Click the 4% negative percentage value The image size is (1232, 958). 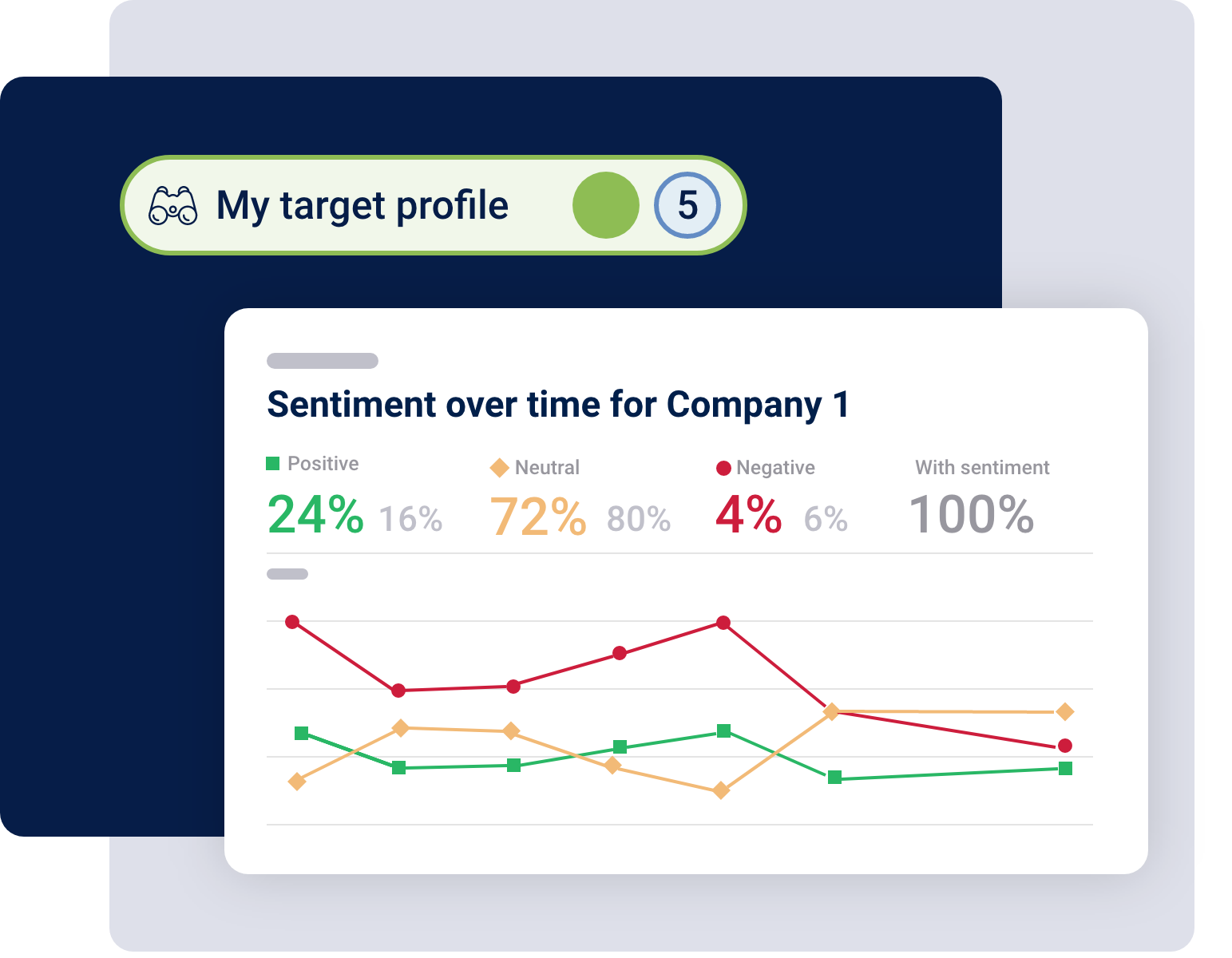point(748,515)
